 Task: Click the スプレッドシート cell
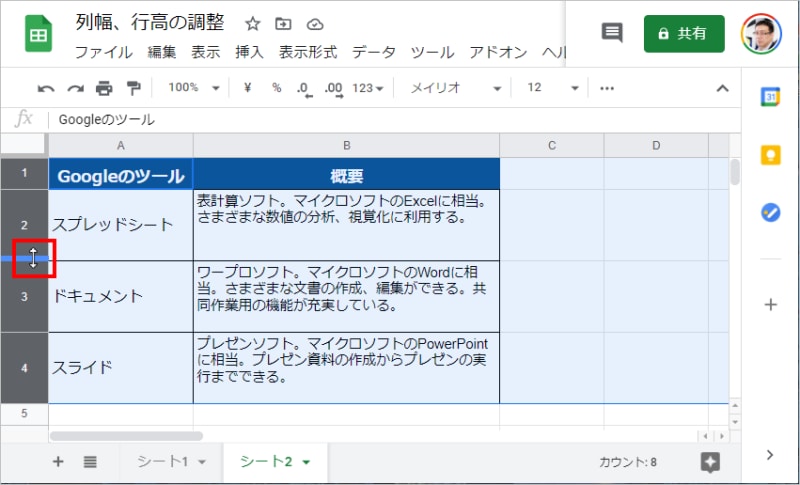tap(121, 225)
